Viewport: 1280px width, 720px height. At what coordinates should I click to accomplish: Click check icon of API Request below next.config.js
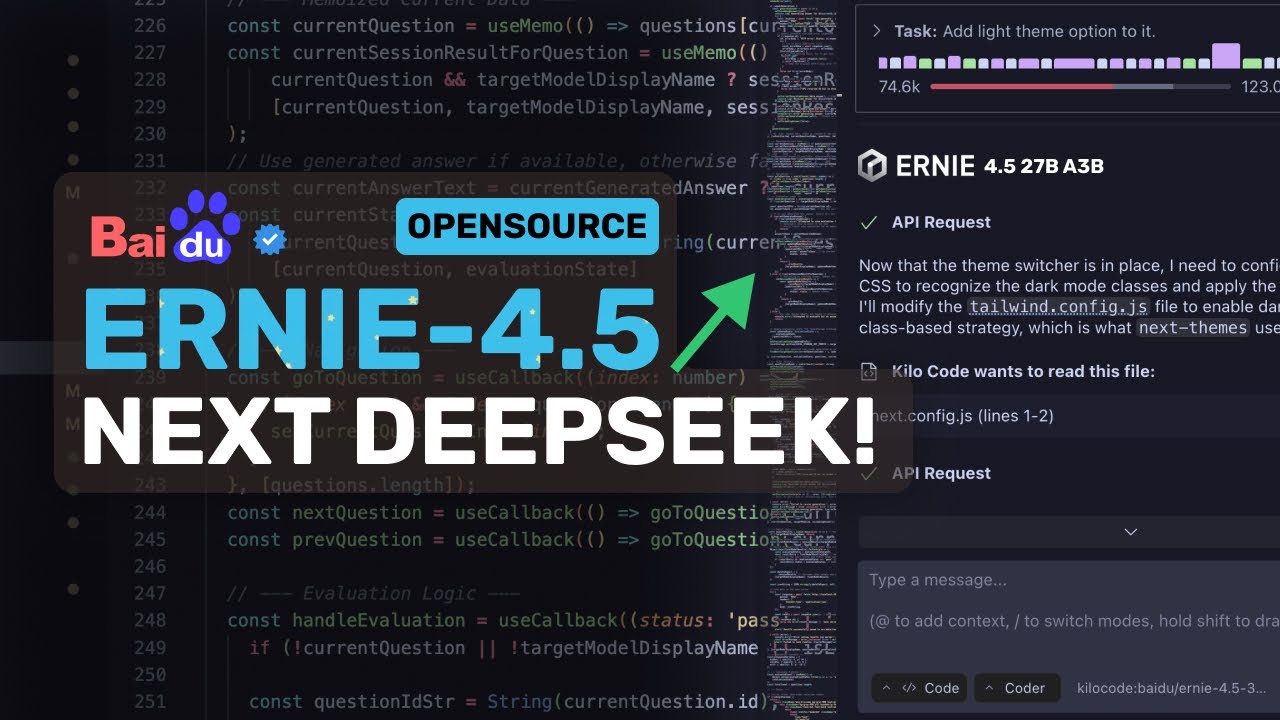(869, 473)
